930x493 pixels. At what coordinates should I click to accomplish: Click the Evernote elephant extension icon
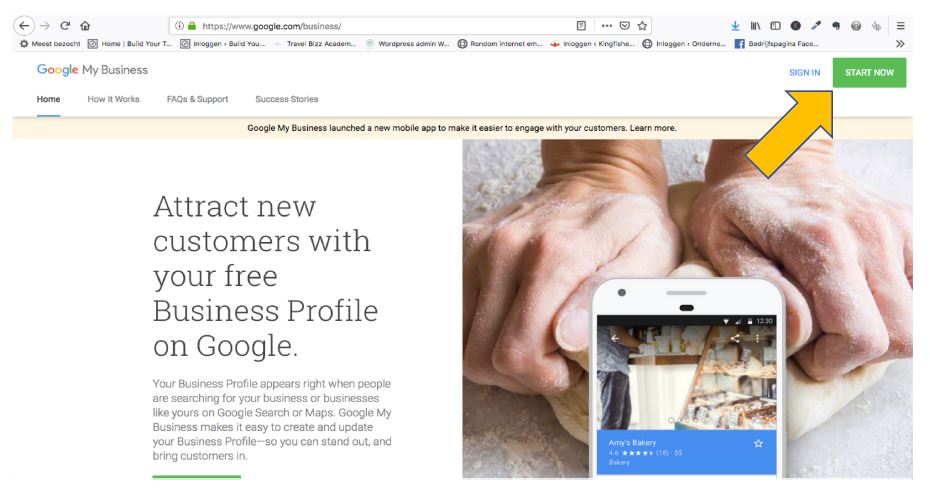click(836, 26)
